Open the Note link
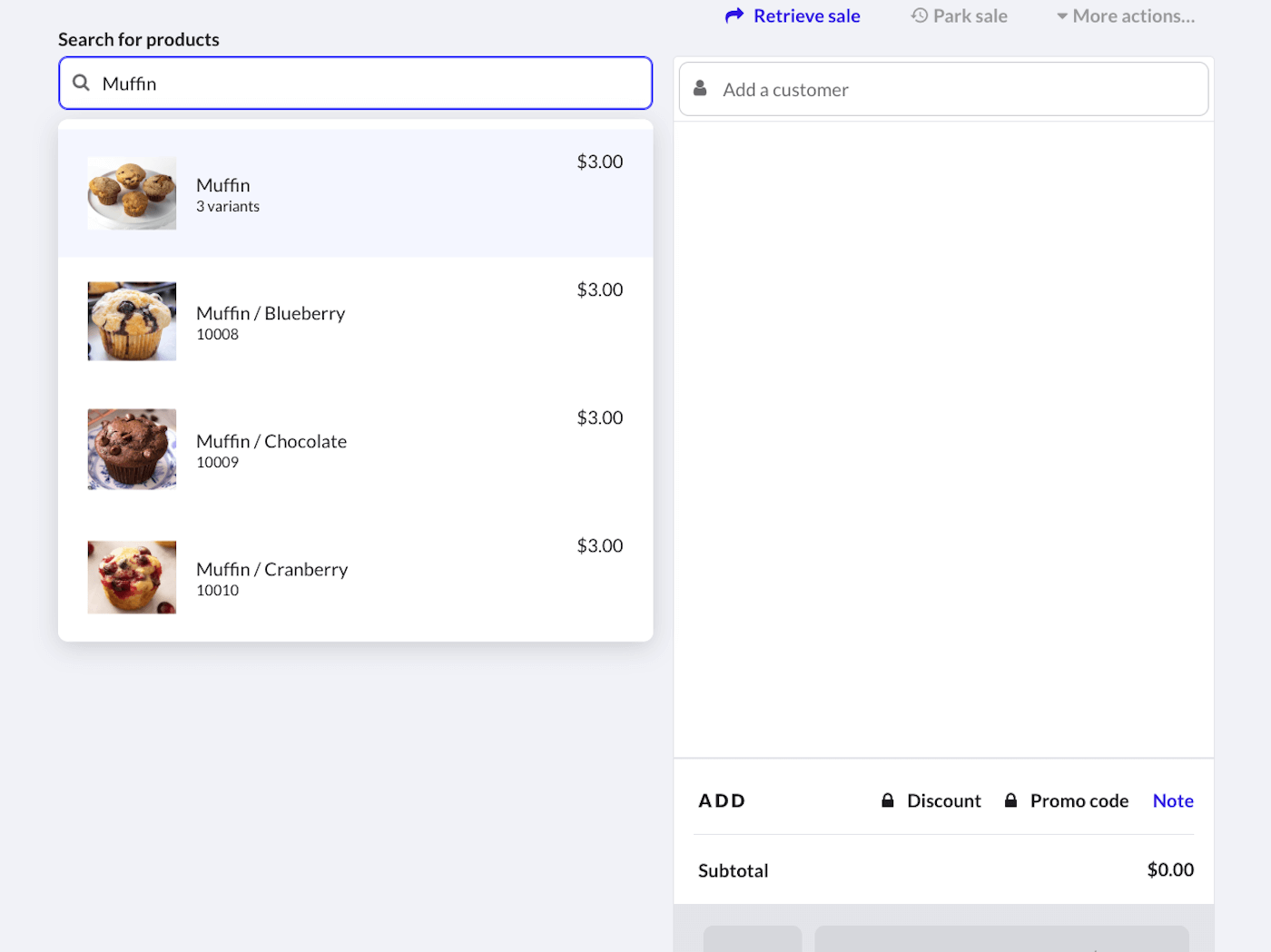Screen dimensions: 1271x952 pyautogui.click(x=1172, y=800)
